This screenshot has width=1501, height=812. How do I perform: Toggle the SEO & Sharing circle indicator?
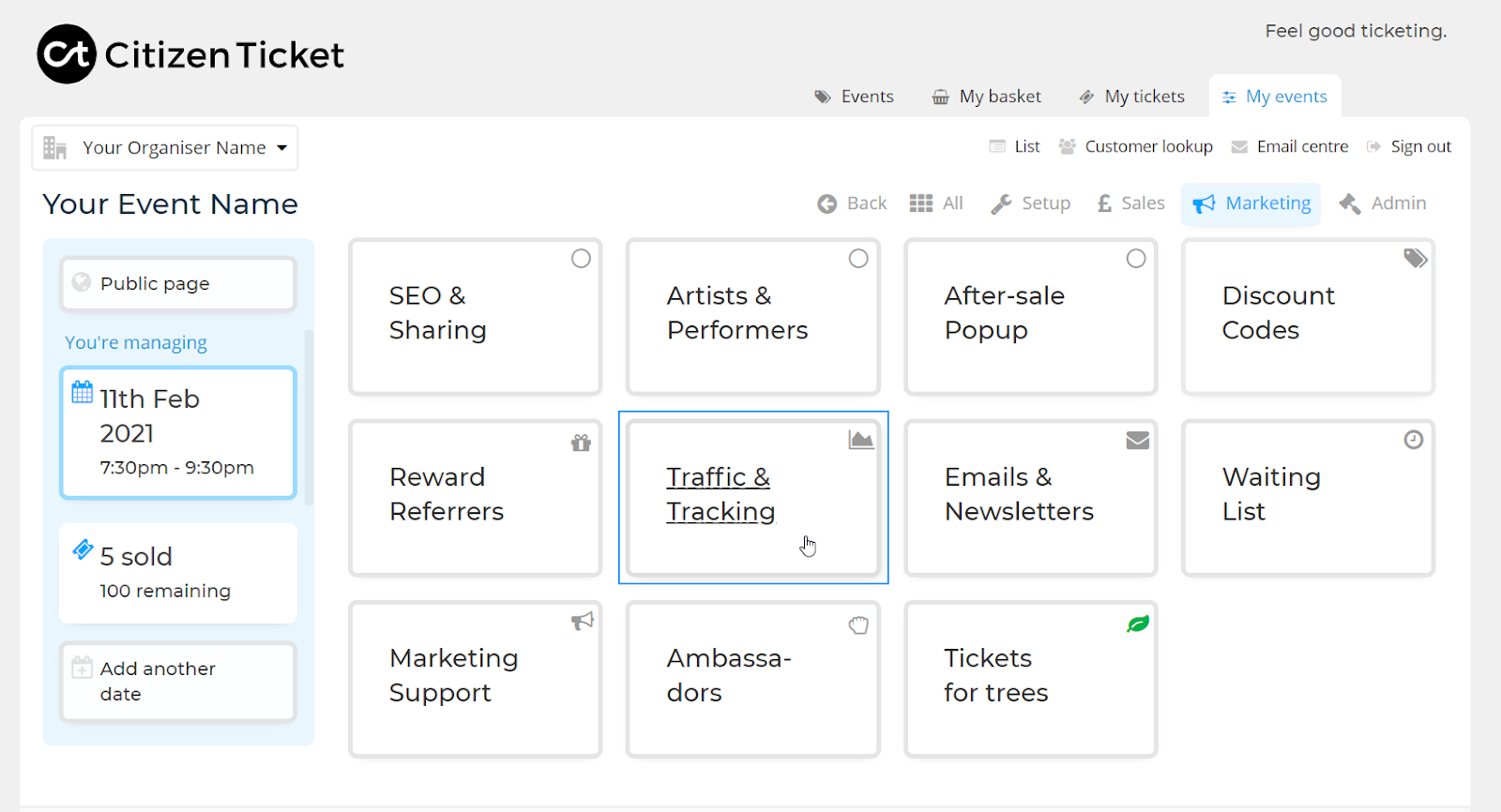click(581, 259)
